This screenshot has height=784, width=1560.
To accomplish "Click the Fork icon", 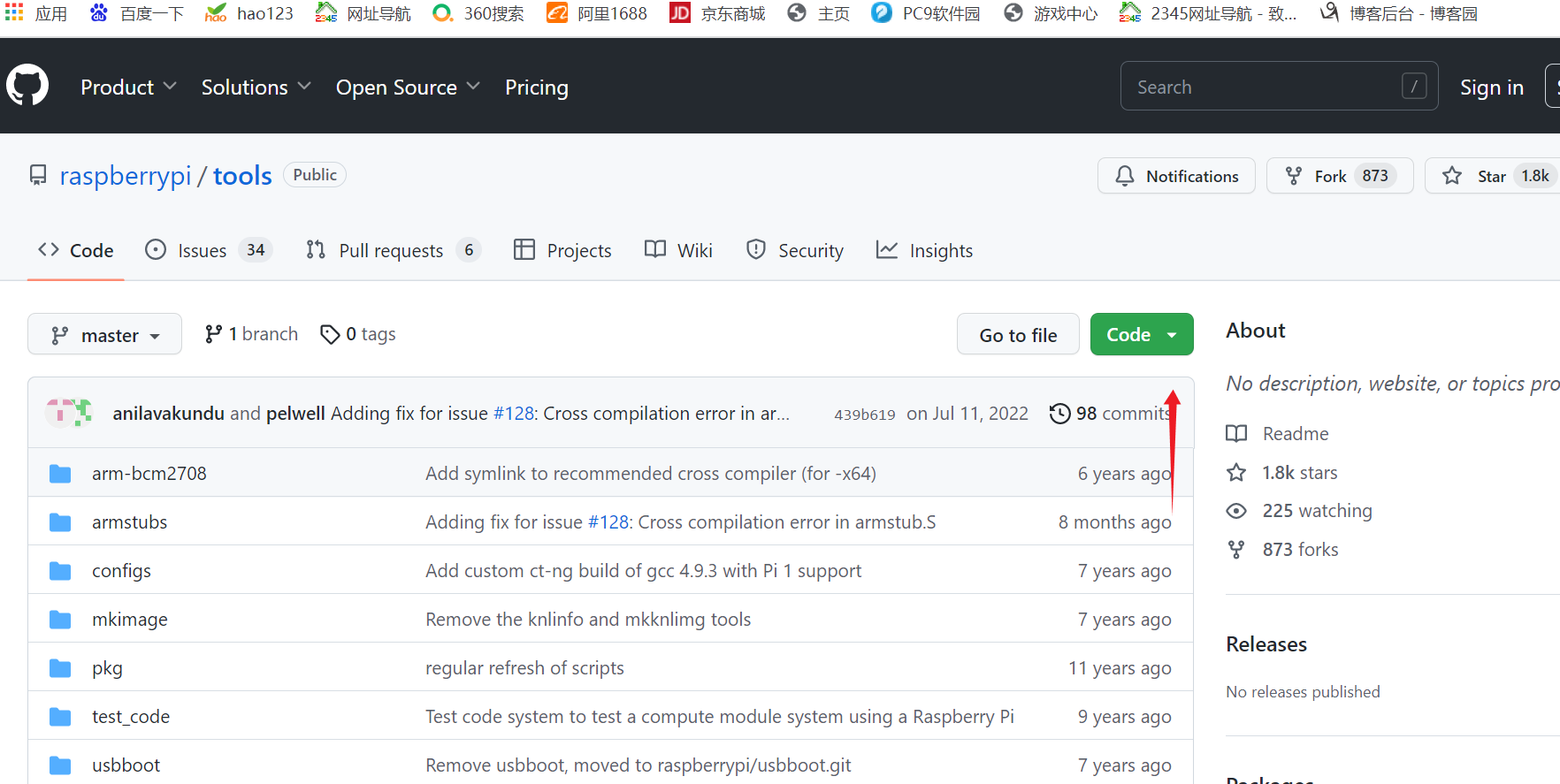I will pos(1294,176).
